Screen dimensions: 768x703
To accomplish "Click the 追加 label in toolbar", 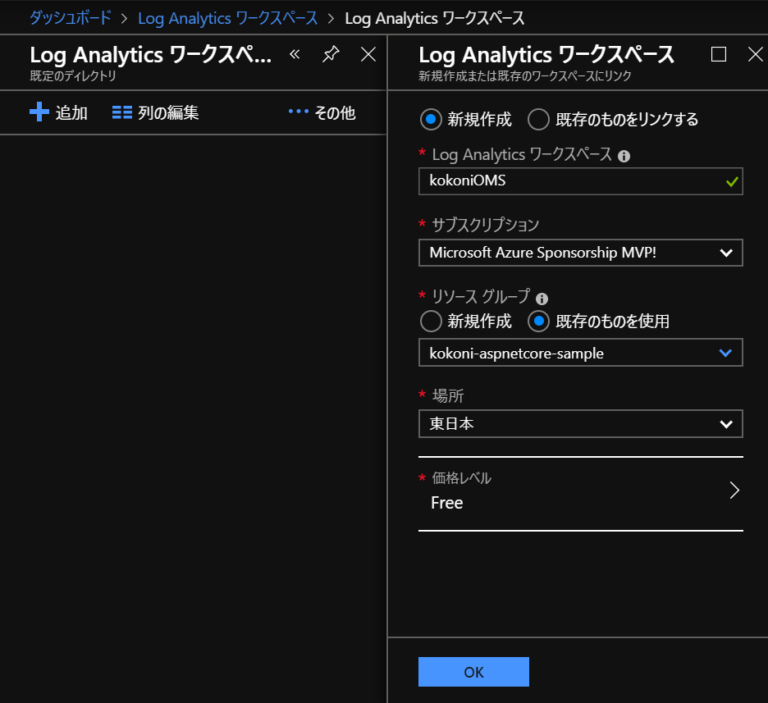I will tap(72, 113).
